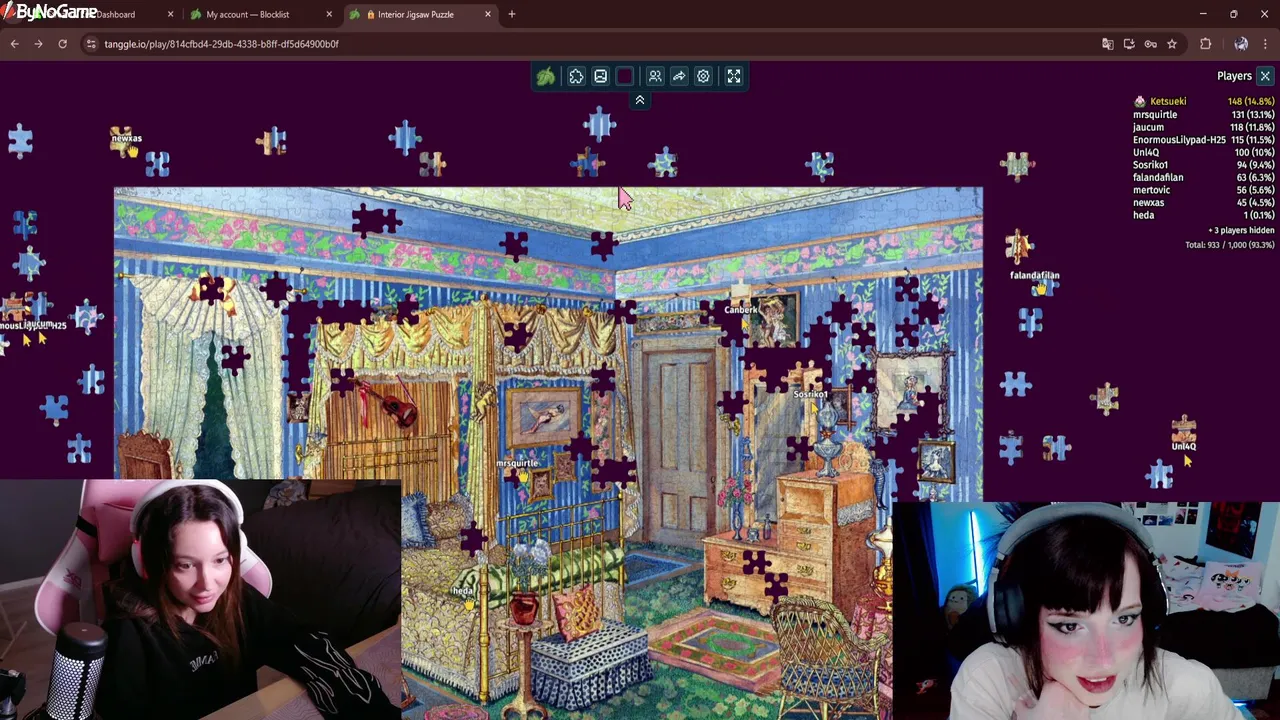Screen dimensions: 1280x720
Task: Show the puzzle preview image
Action: pyautogui.click(x=600, y=76)
